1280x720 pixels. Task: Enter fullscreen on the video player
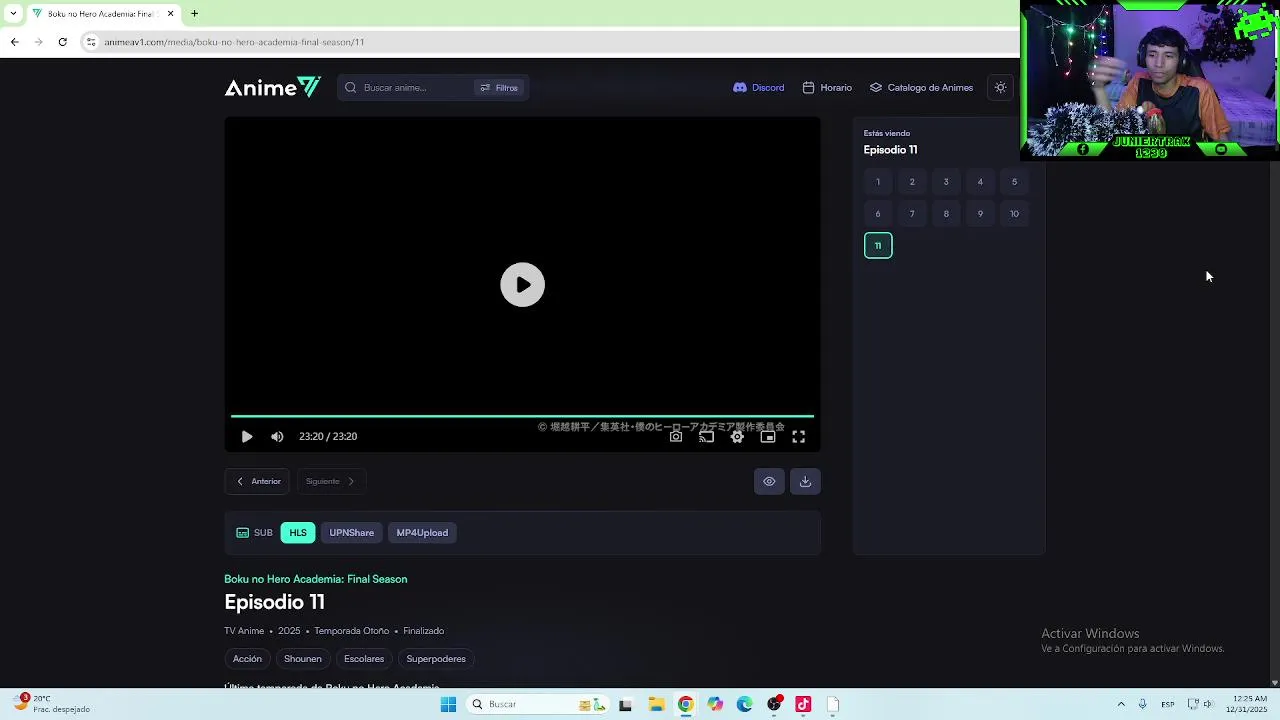click(x=798, y=437)
